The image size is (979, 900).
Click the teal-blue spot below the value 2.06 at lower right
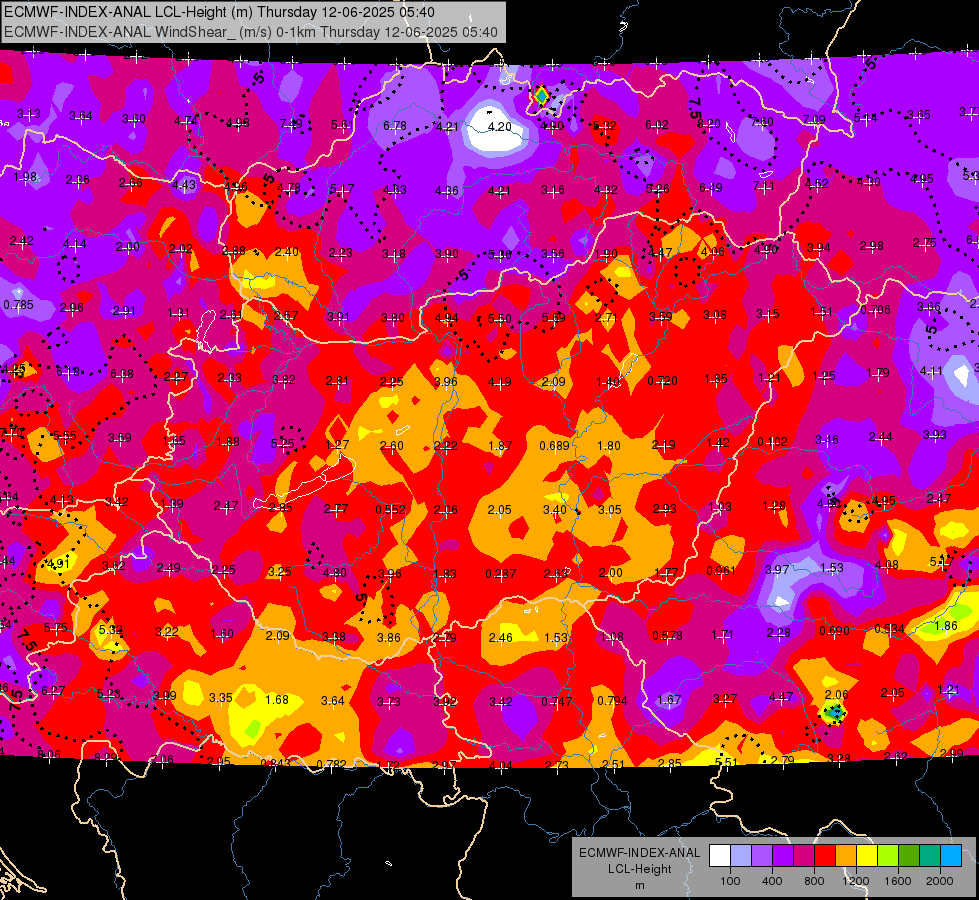point(834,712)
